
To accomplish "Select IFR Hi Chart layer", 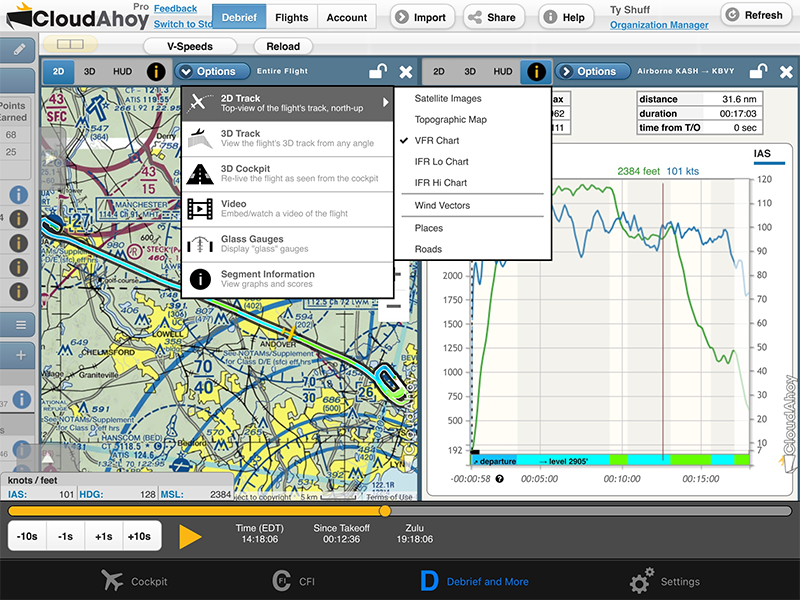I will [440, 183].
